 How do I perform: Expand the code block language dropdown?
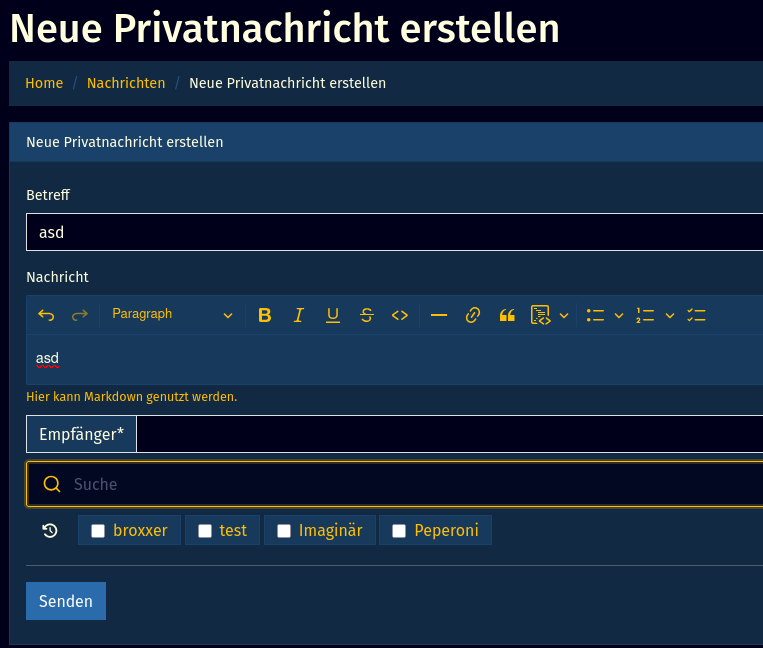(564, 316)
